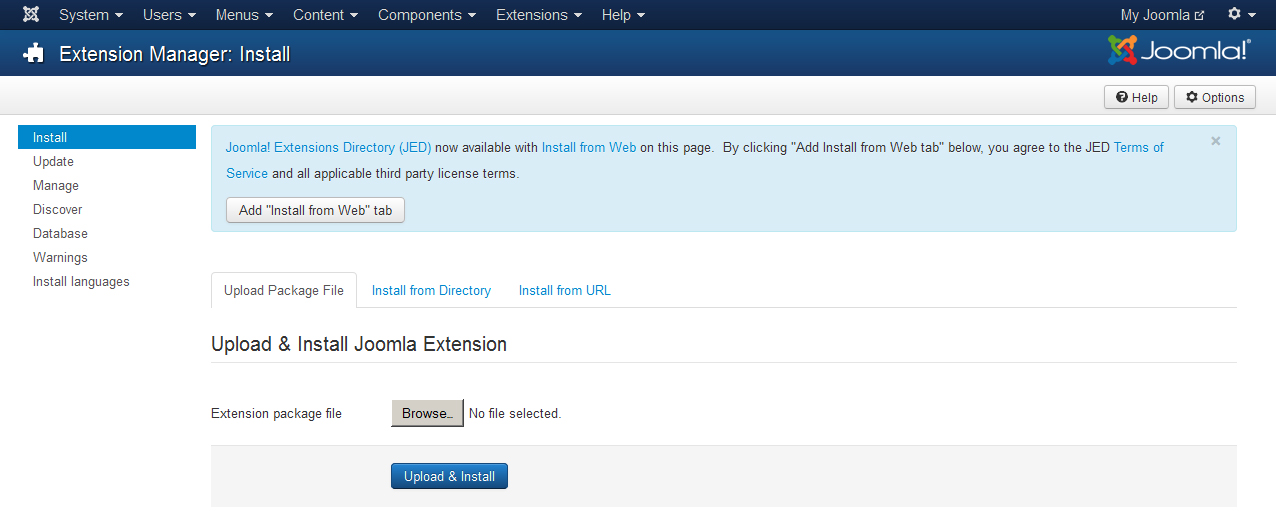
Task: Open the Options button with gear icon
Action: [1215, 97]
